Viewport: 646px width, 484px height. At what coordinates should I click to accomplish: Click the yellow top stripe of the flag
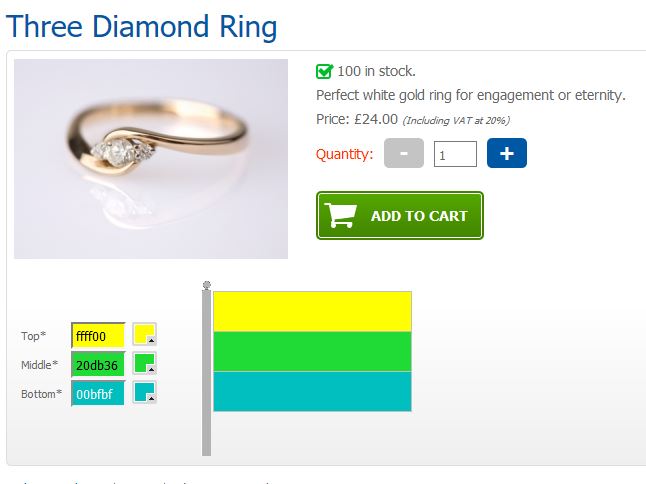coord(312,311)
